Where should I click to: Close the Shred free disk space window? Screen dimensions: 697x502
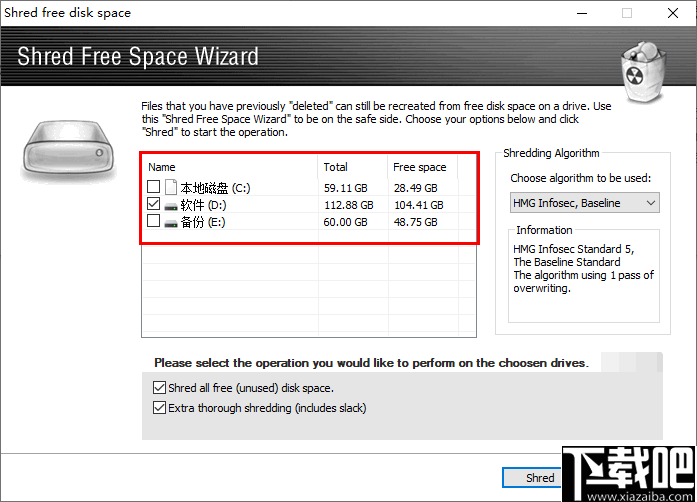tap(673, 13)
